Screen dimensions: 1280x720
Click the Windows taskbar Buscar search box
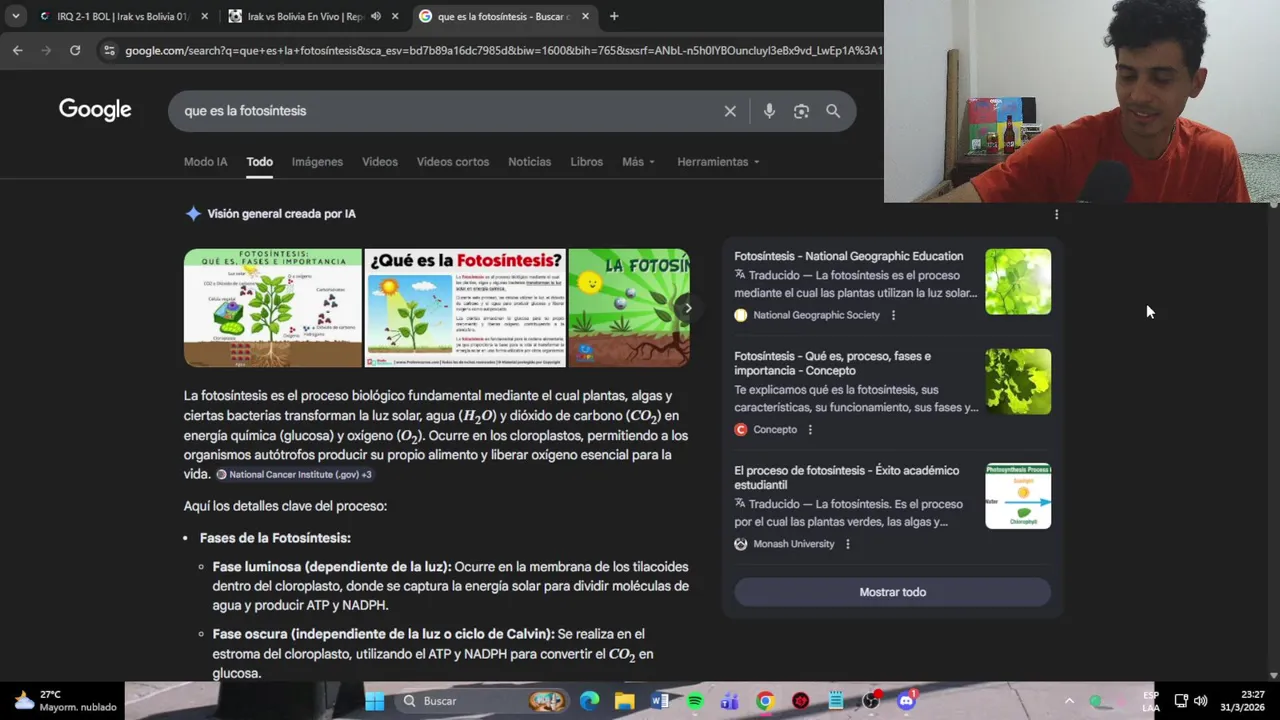tap(483, 701)
